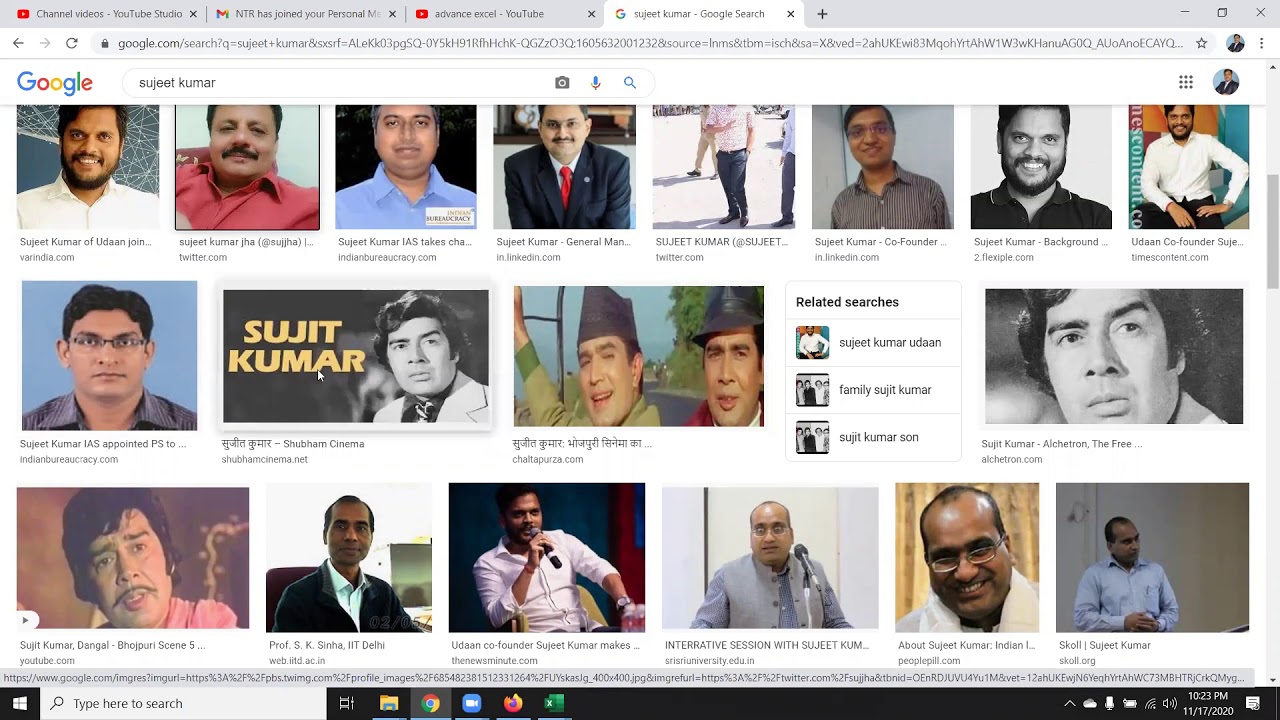
Task: Start voice search with microphone icon
Action: 596,83
